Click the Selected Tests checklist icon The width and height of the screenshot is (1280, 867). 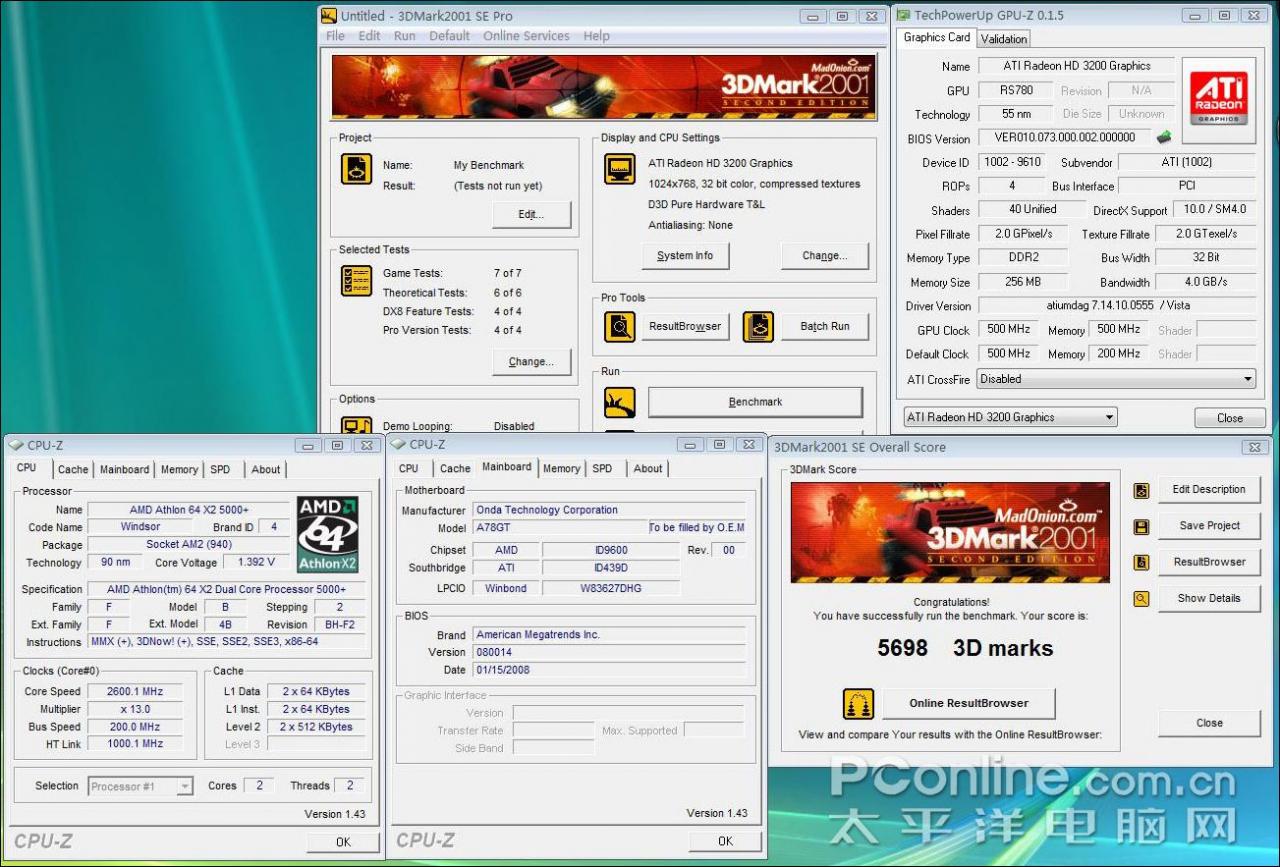pyautogui.click(x=356, y=281)
